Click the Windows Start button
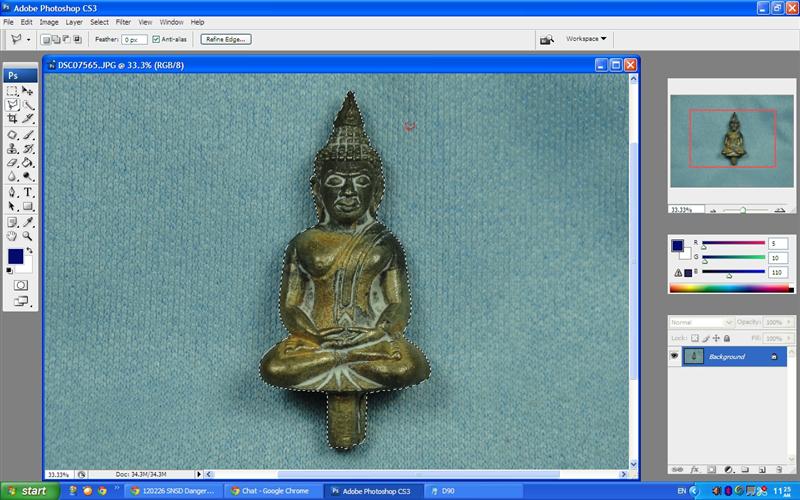 pyautogui.click(x=27, y=491)
